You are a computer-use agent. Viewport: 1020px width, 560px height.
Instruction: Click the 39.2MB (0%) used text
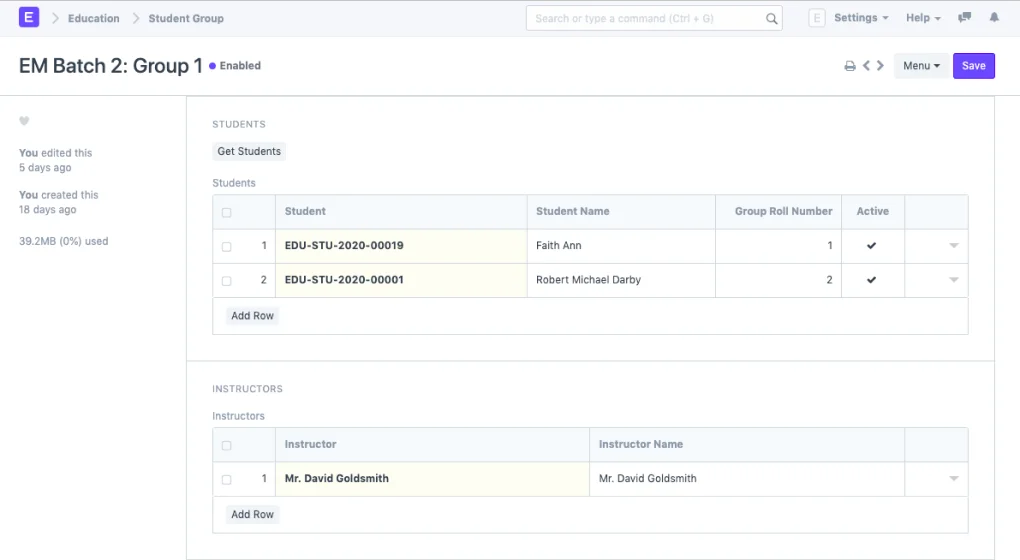[x=64, y=241]
